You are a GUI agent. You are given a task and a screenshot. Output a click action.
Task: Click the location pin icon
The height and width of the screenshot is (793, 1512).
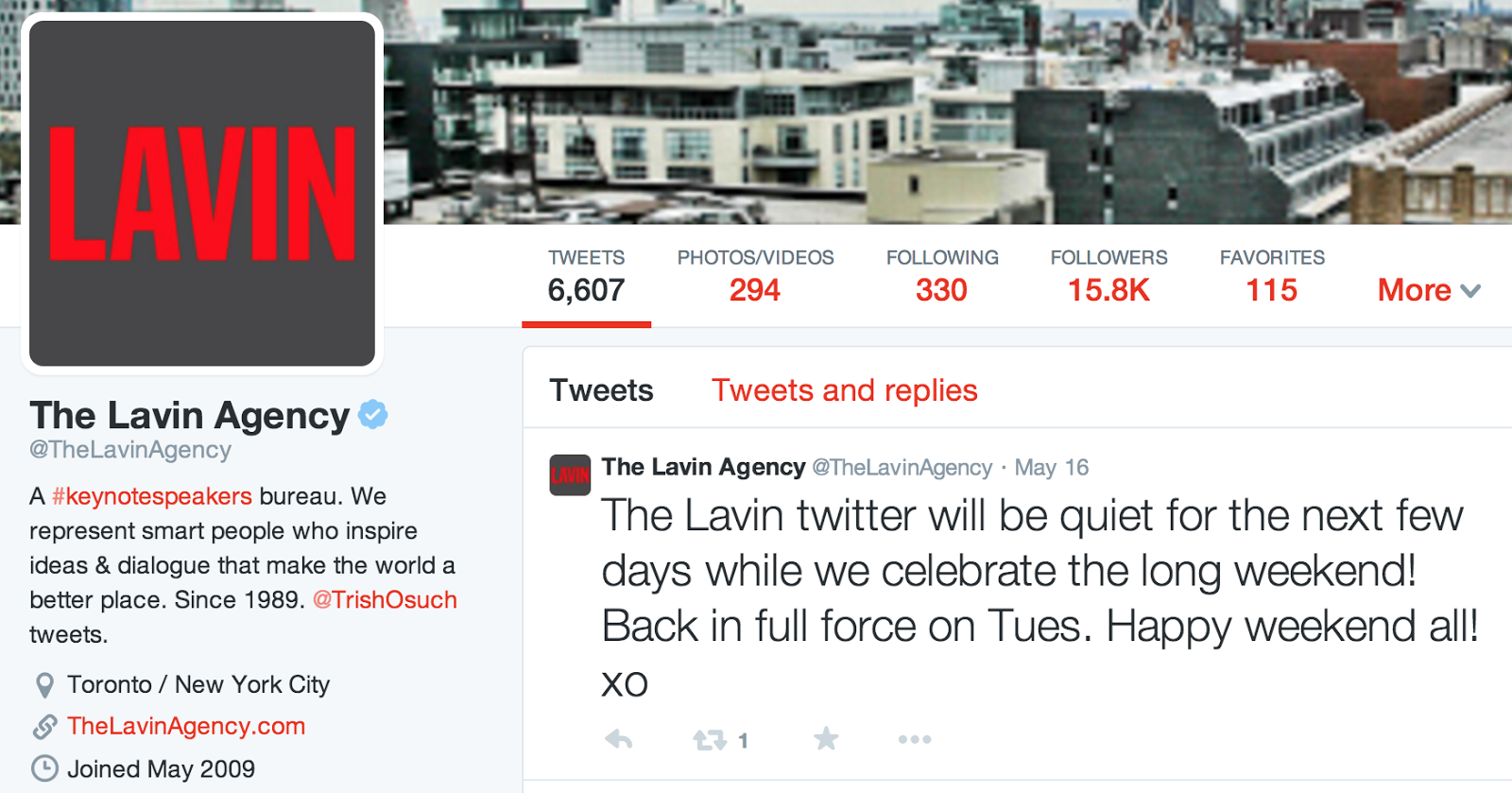44,685
